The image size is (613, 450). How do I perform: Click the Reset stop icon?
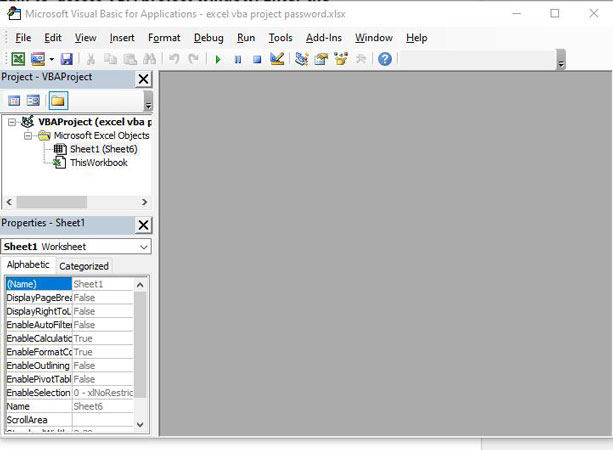pos(257,59)
